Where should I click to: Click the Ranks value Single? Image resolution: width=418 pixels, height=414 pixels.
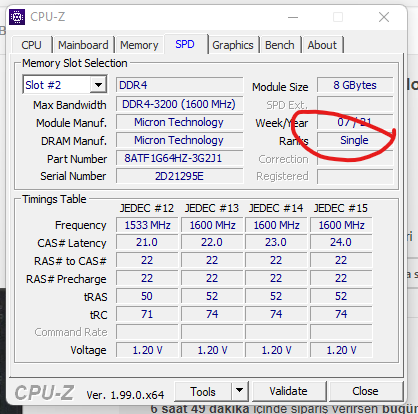click(355, 140)
